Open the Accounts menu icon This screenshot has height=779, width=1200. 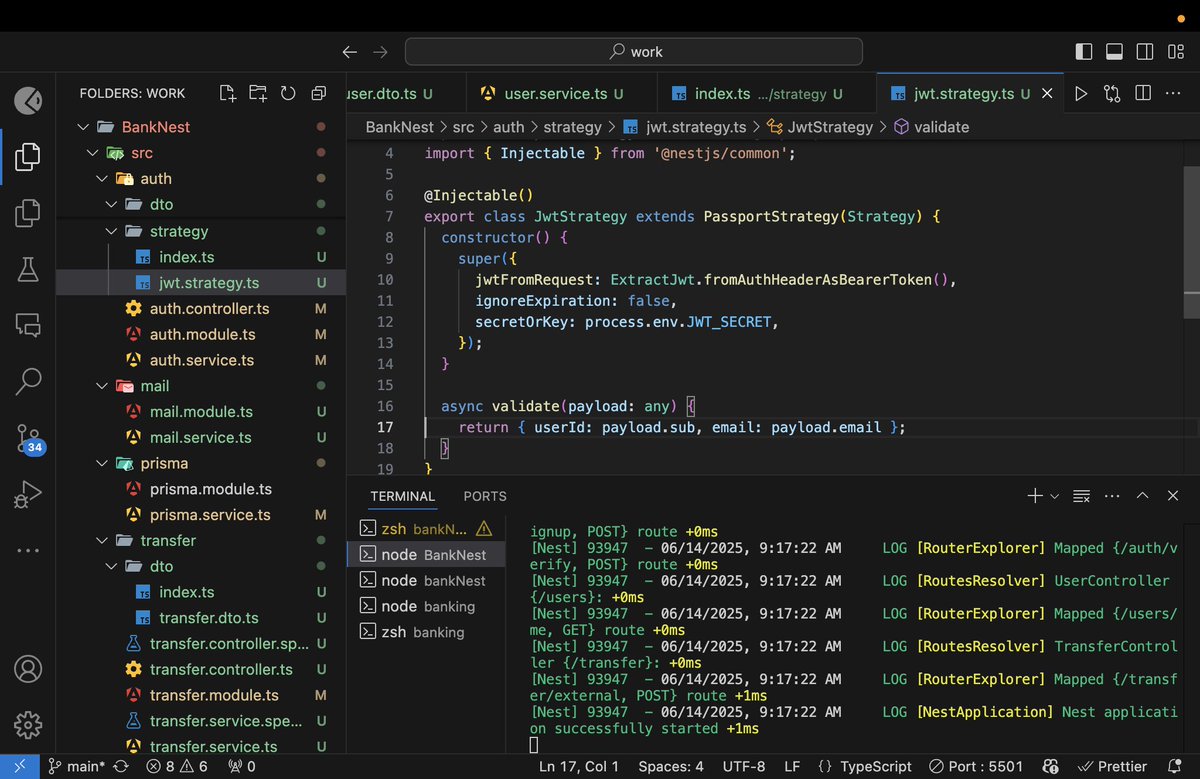coord(28,669)
